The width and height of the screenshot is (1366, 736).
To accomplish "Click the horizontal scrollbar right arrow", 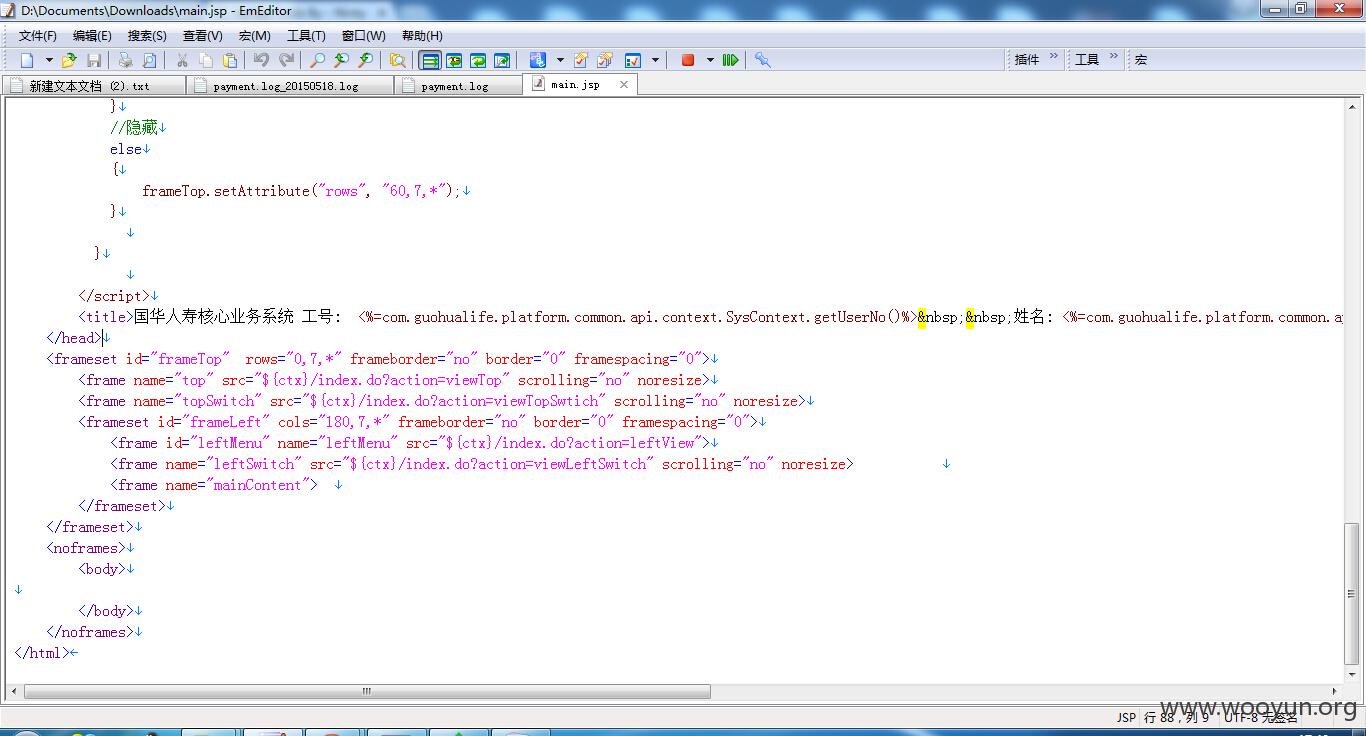I will (x=1336, y=691).
